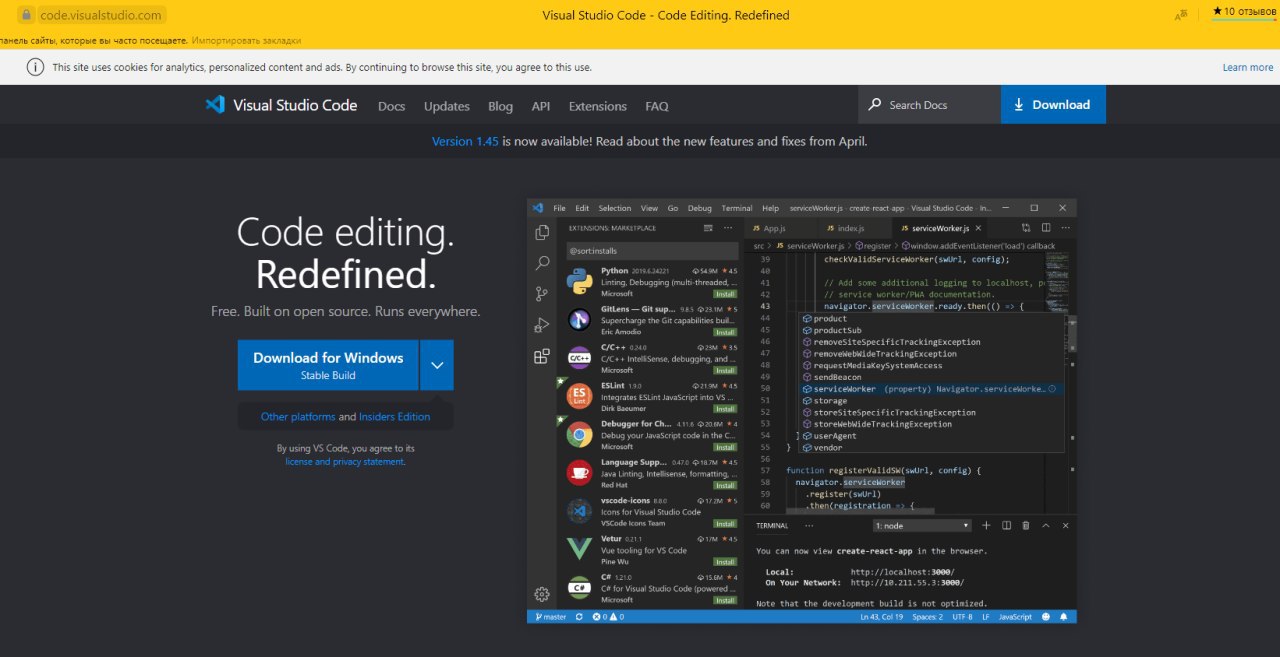The height and width of the screenshot is (657, 1280).
Task: Maximize terminal panel with the chevron up
Action: [x=1046, y=525]
